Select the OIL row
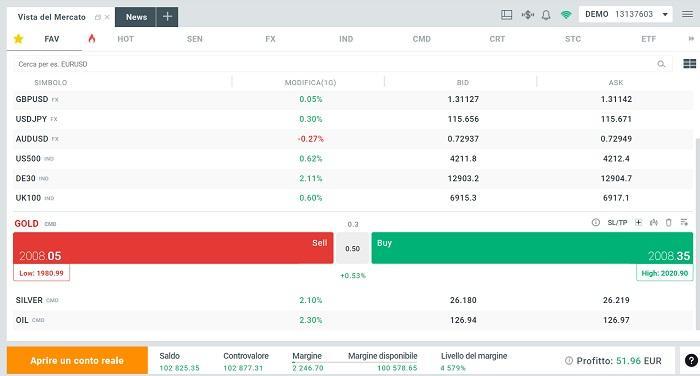This screenshot has height=376, width=700. (x=353, y=320)
